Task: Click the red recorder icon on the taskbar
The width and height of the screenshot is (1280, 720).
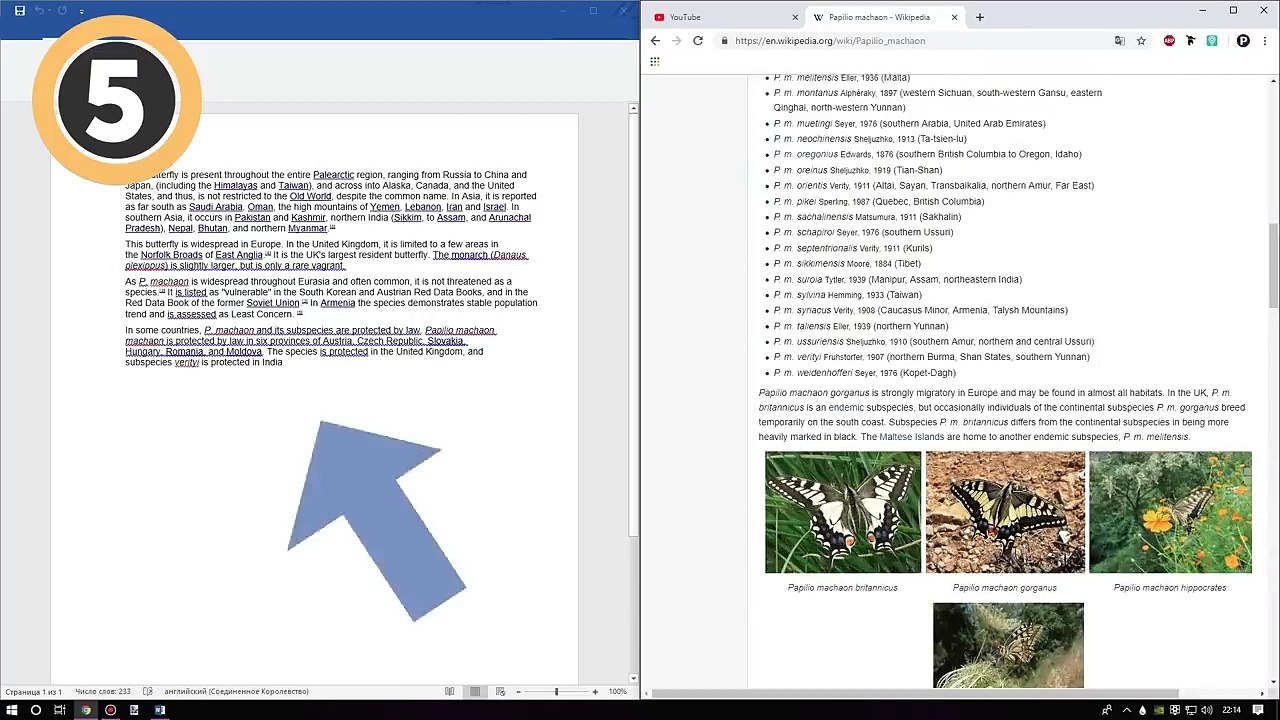Action: [110, 710]
